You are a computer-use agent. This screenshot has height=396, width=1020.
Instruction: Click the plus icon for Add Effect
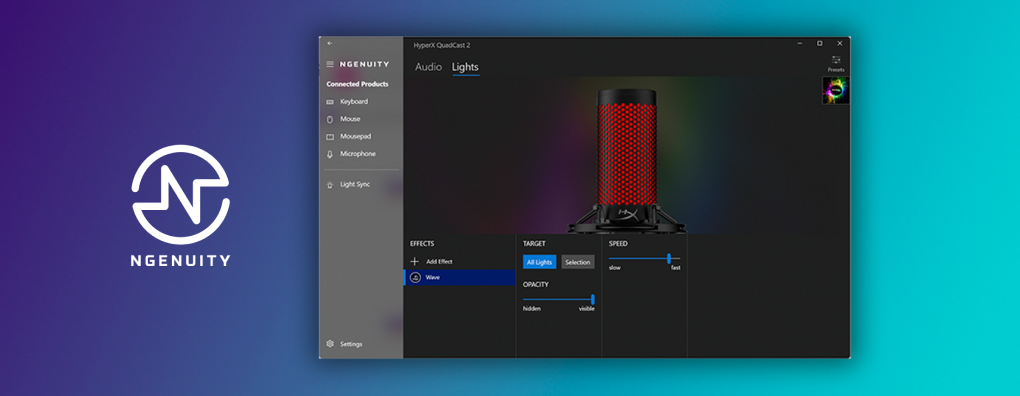click(x=414, y=261)
